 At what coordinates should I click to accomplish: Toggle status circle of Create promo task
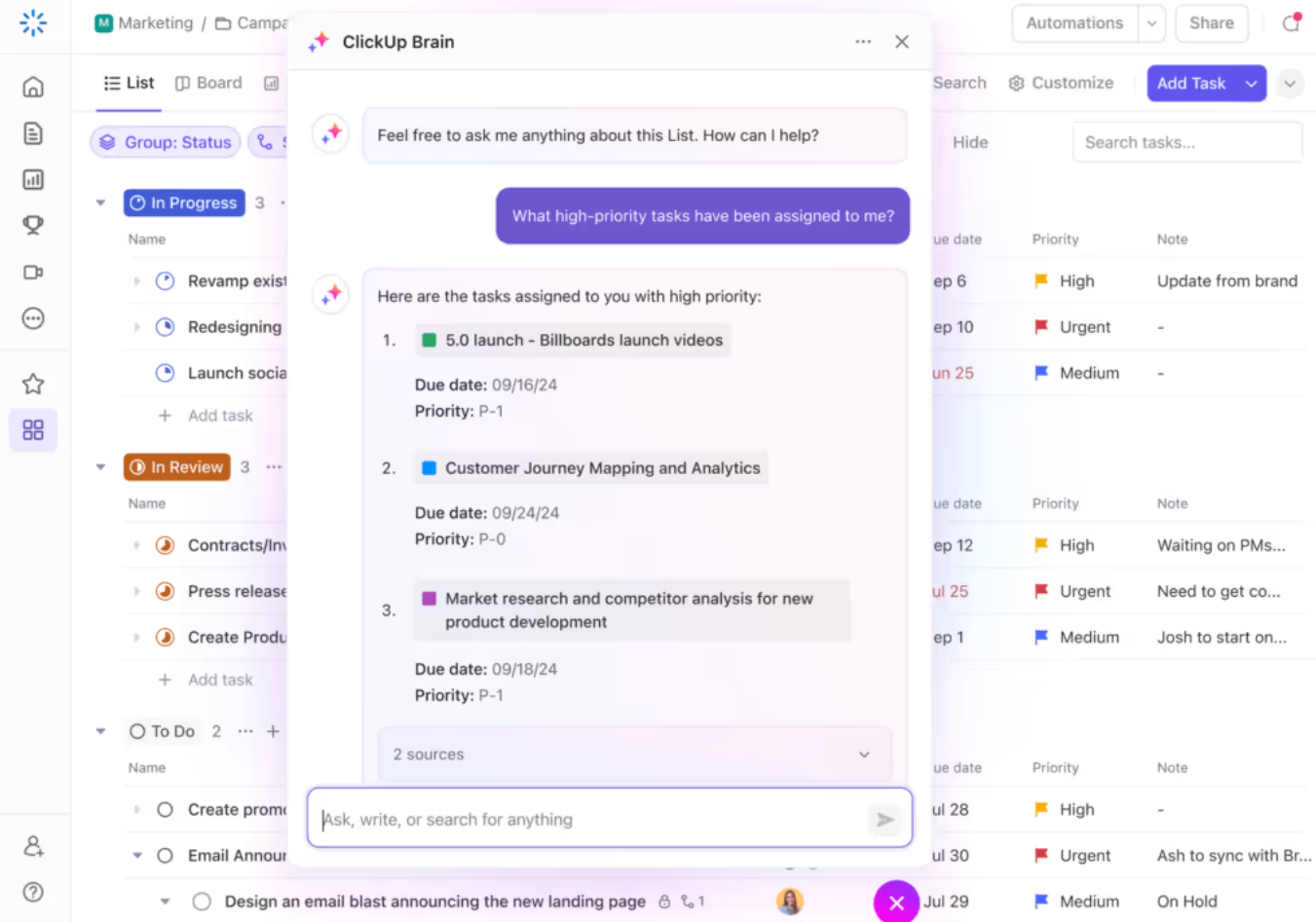(x=165, y=809)
